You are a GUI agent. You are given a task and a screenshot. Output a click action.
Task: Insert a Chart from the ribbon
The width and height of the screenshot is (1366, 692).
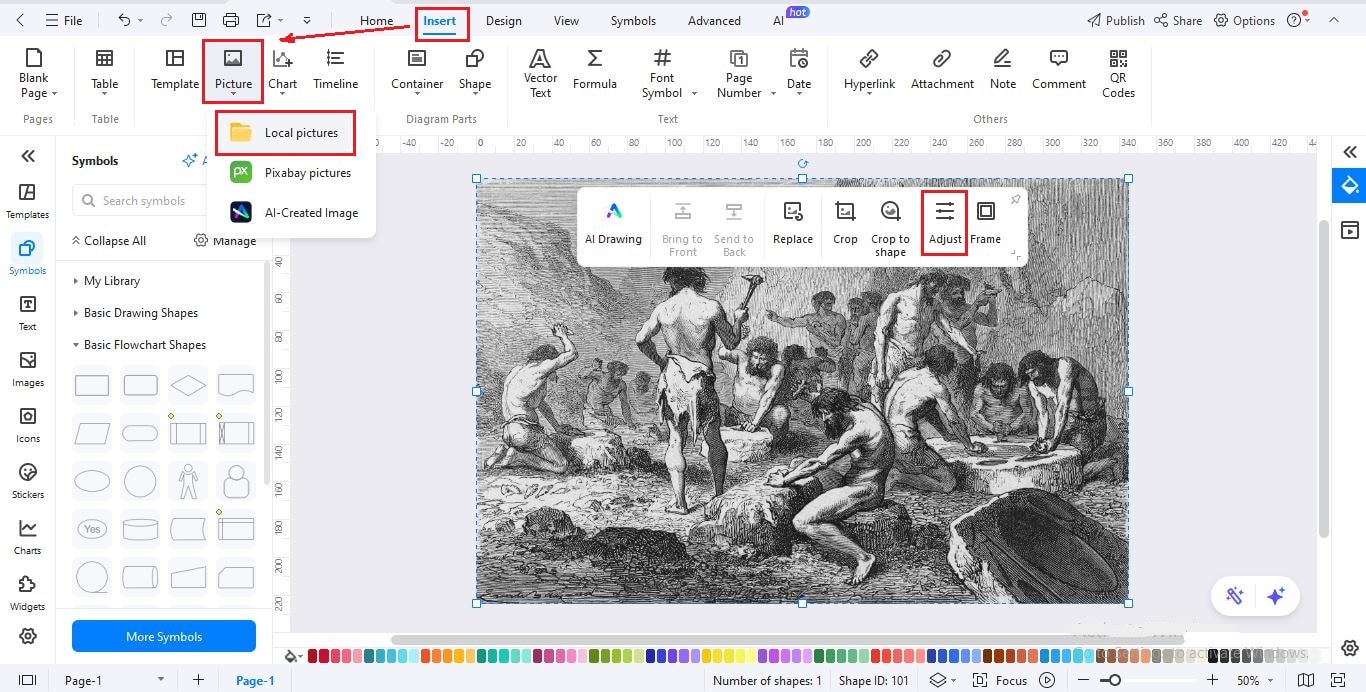click(283, 70)
